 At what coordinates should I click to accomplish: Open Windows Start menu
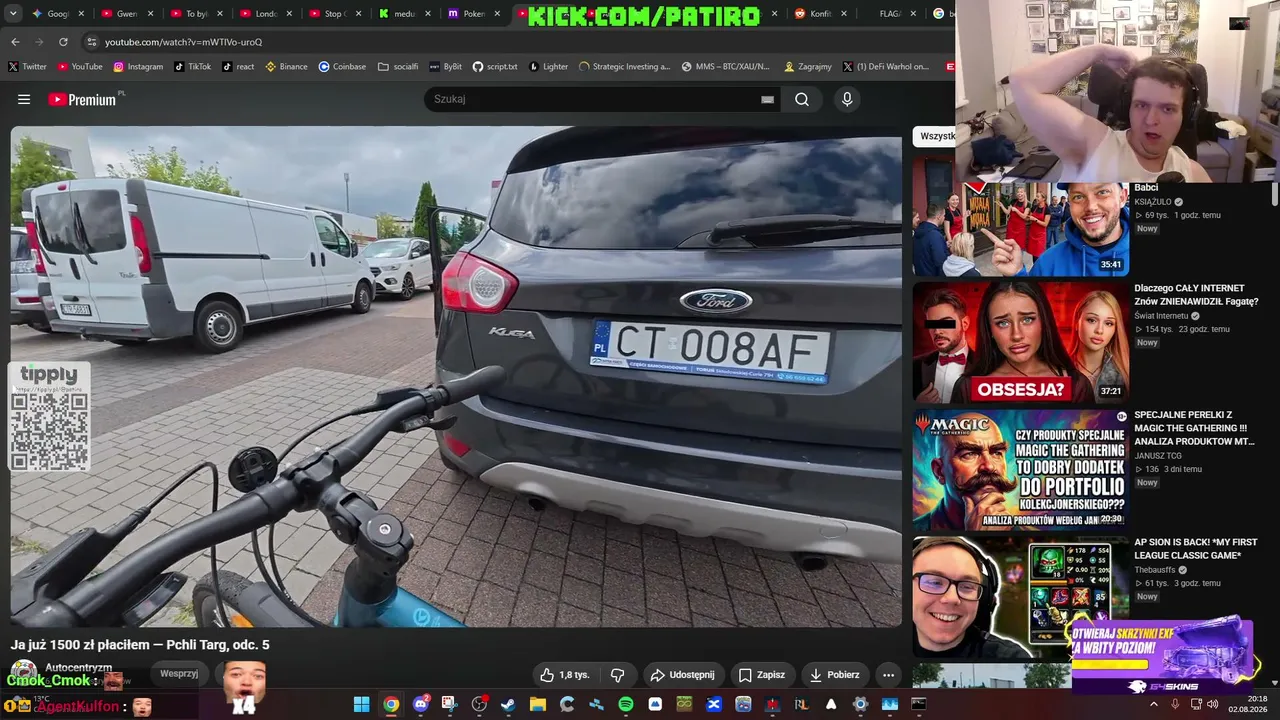tap(361, 704)
